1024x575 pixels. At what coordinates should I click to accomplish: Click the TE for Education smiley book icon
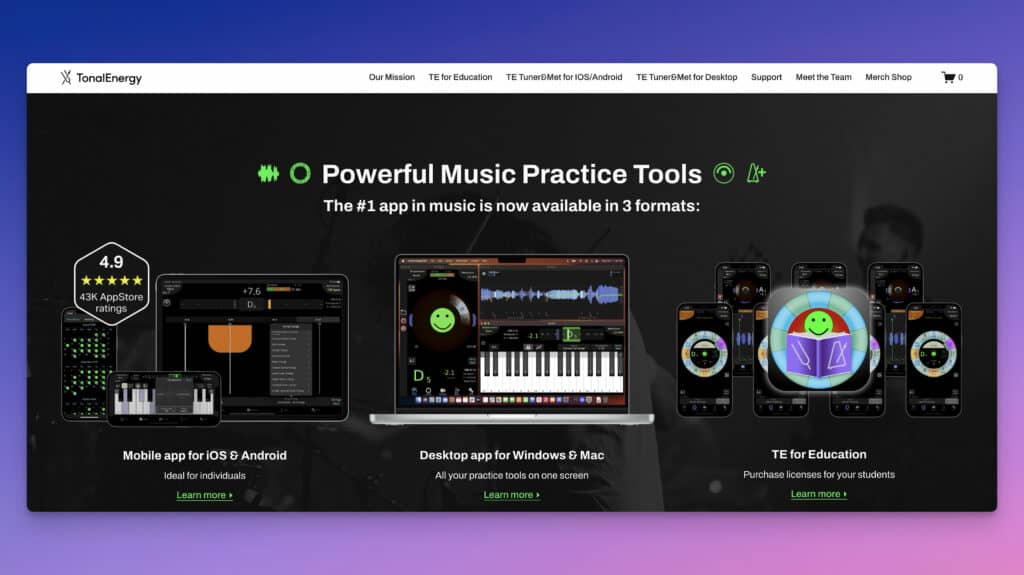(818, 340)
